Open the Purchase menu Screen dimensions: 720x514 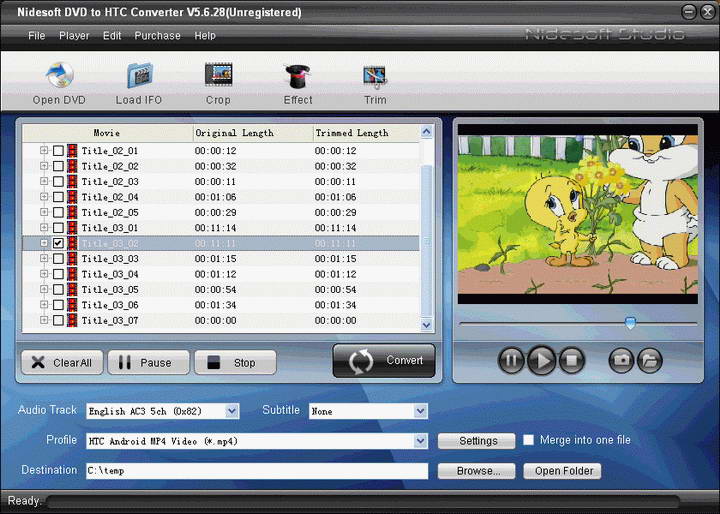click(157, 36)
